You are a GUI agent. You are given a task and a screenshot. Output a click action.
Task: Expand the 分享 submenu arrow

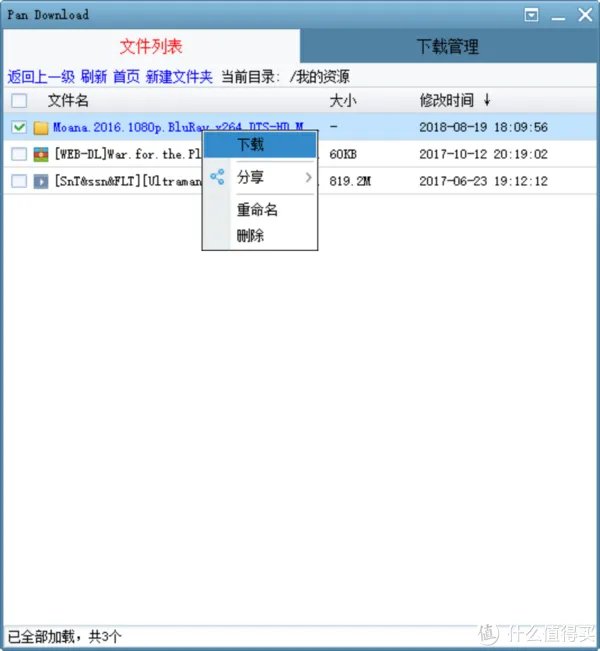(x=308, y=177)
